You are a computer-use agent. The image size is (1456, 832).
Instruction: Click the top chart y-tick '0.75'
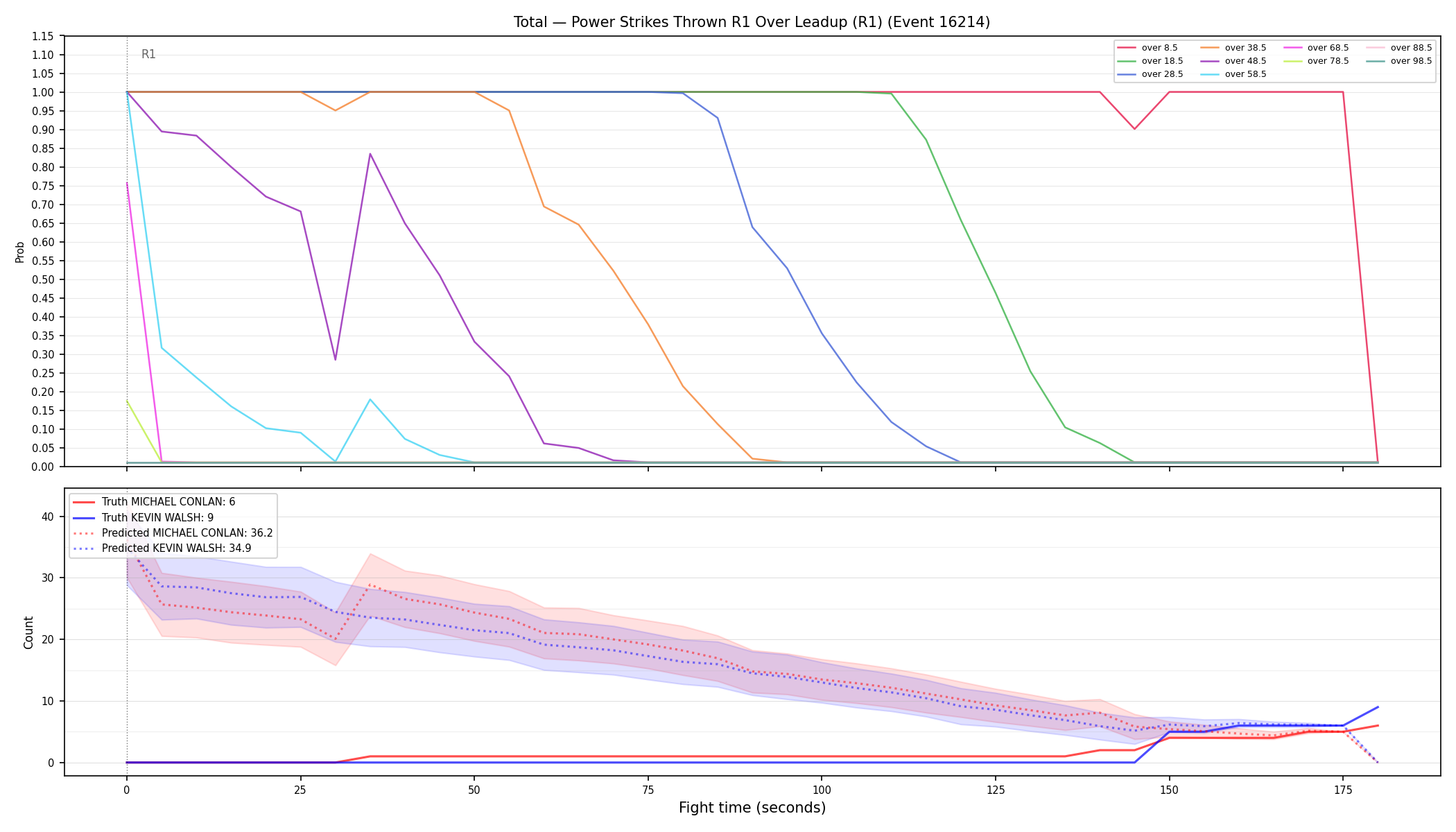click(43, 186)
